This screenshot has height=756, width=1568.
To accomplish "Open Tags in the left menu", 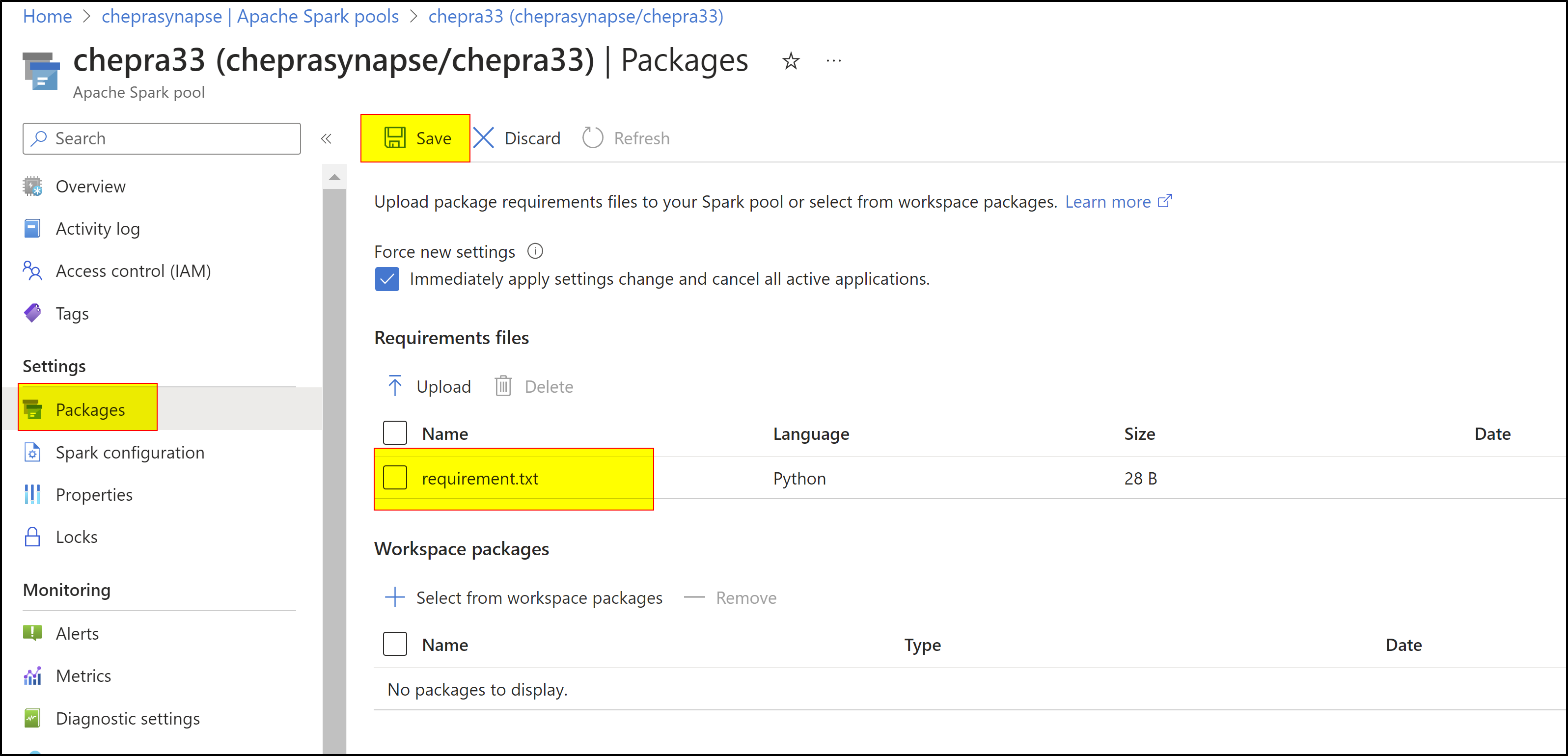I will [x=72, y=314].
